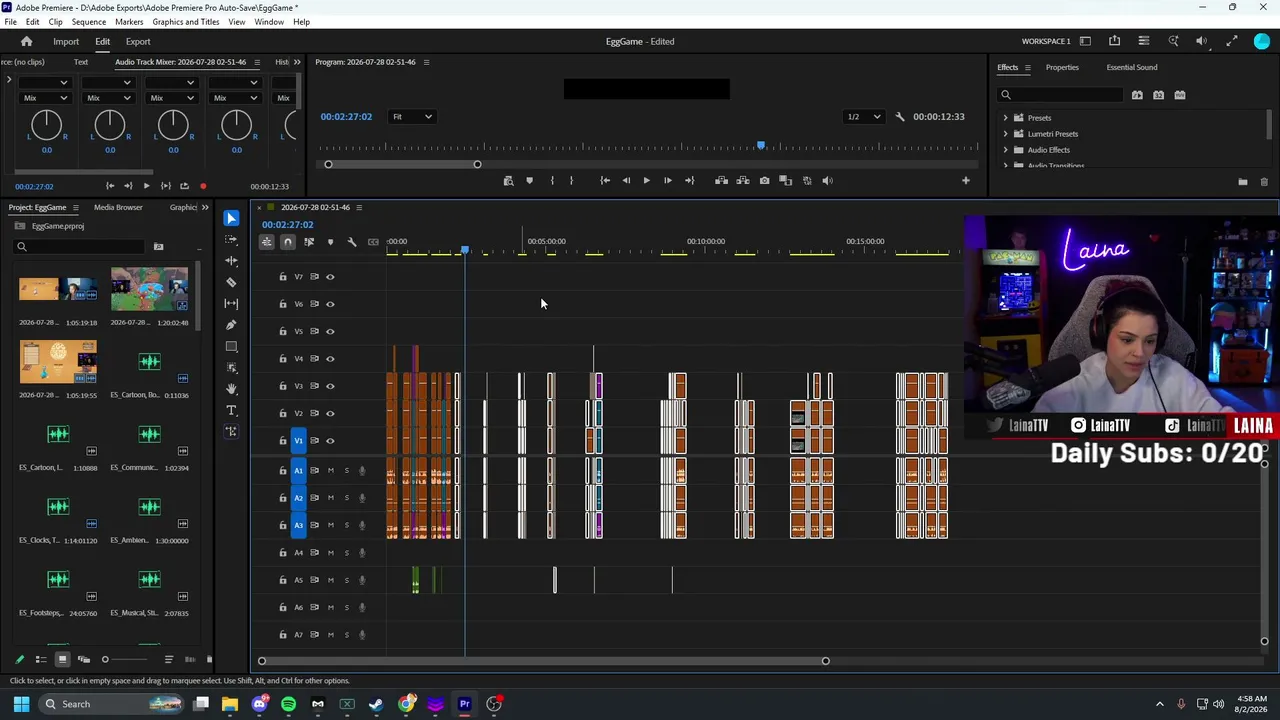Add a marker in the timeline toolbar
Viewport: 1280px width, 720px height.
coord(330,242)
